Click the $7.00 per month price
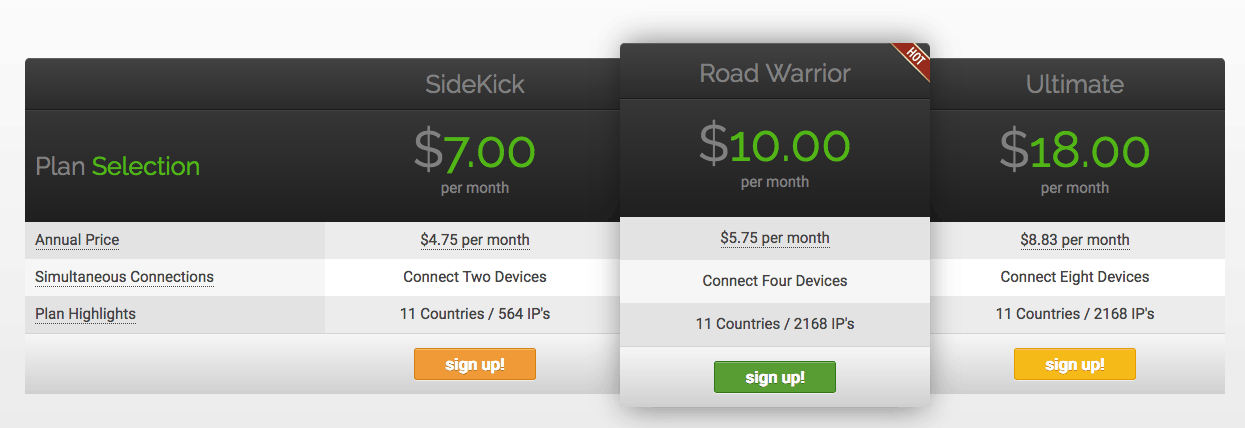Viewport: 1245px width, 428px height. pyautogui.click(x=475, y=160)
